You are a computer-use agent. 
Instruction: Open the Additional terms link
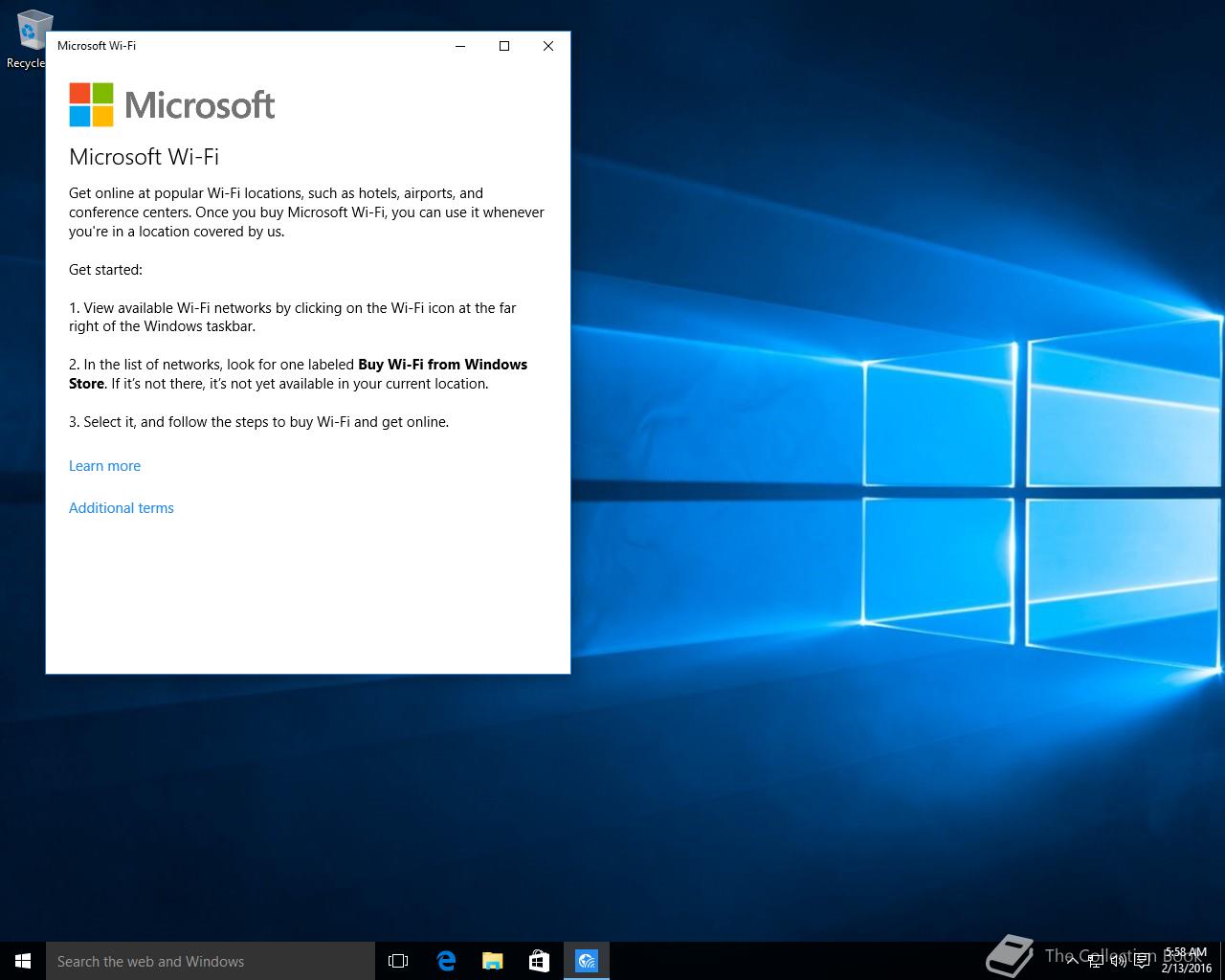[x=122, y=508]
